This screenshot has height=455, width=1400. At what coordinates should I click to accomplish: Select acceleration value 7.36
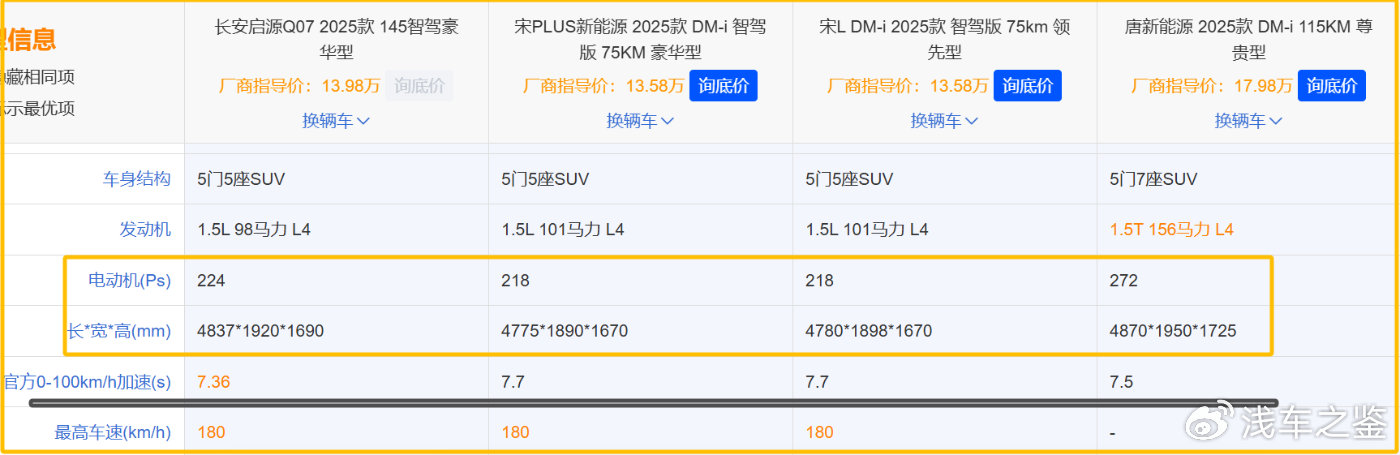214,382
